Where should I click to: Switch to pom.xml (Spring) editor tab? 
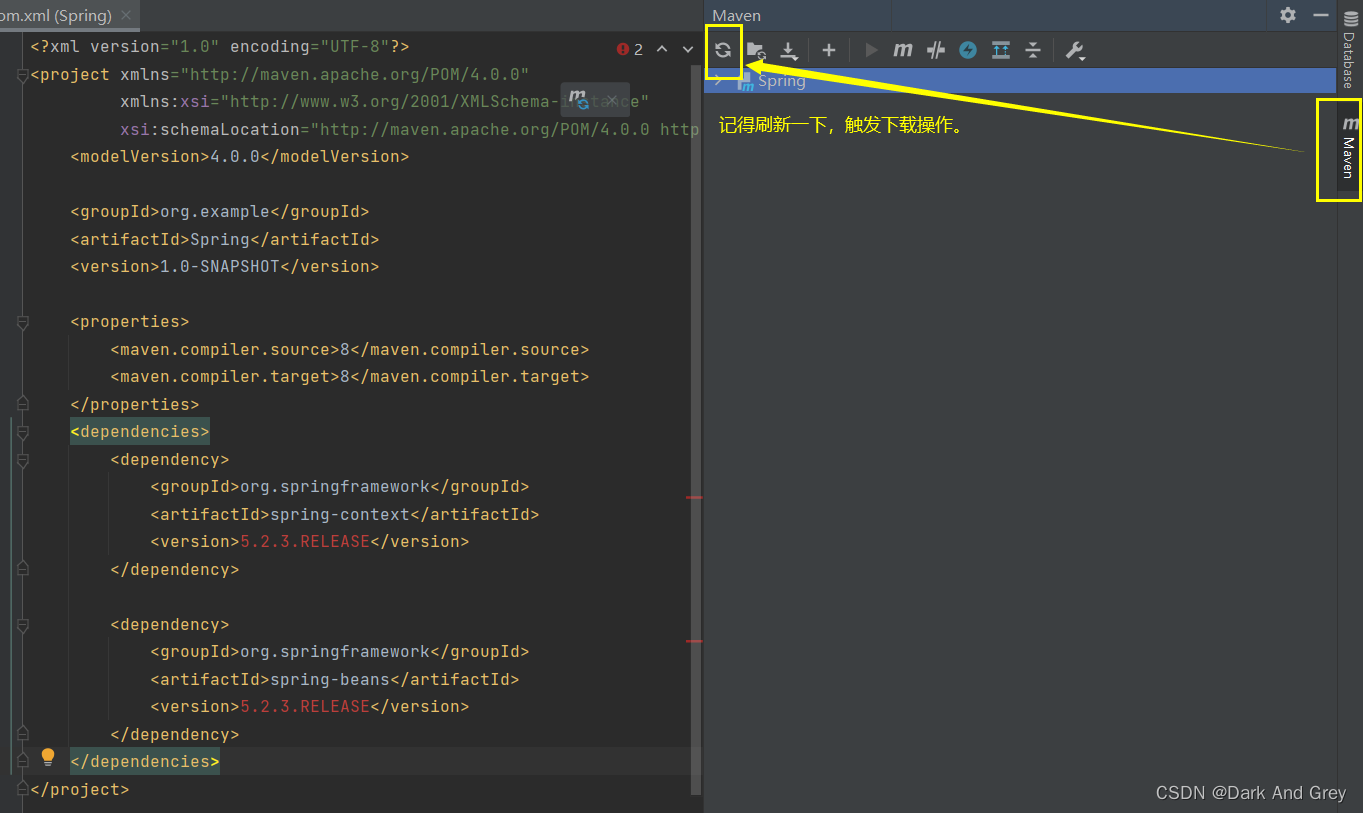[57, 16]
